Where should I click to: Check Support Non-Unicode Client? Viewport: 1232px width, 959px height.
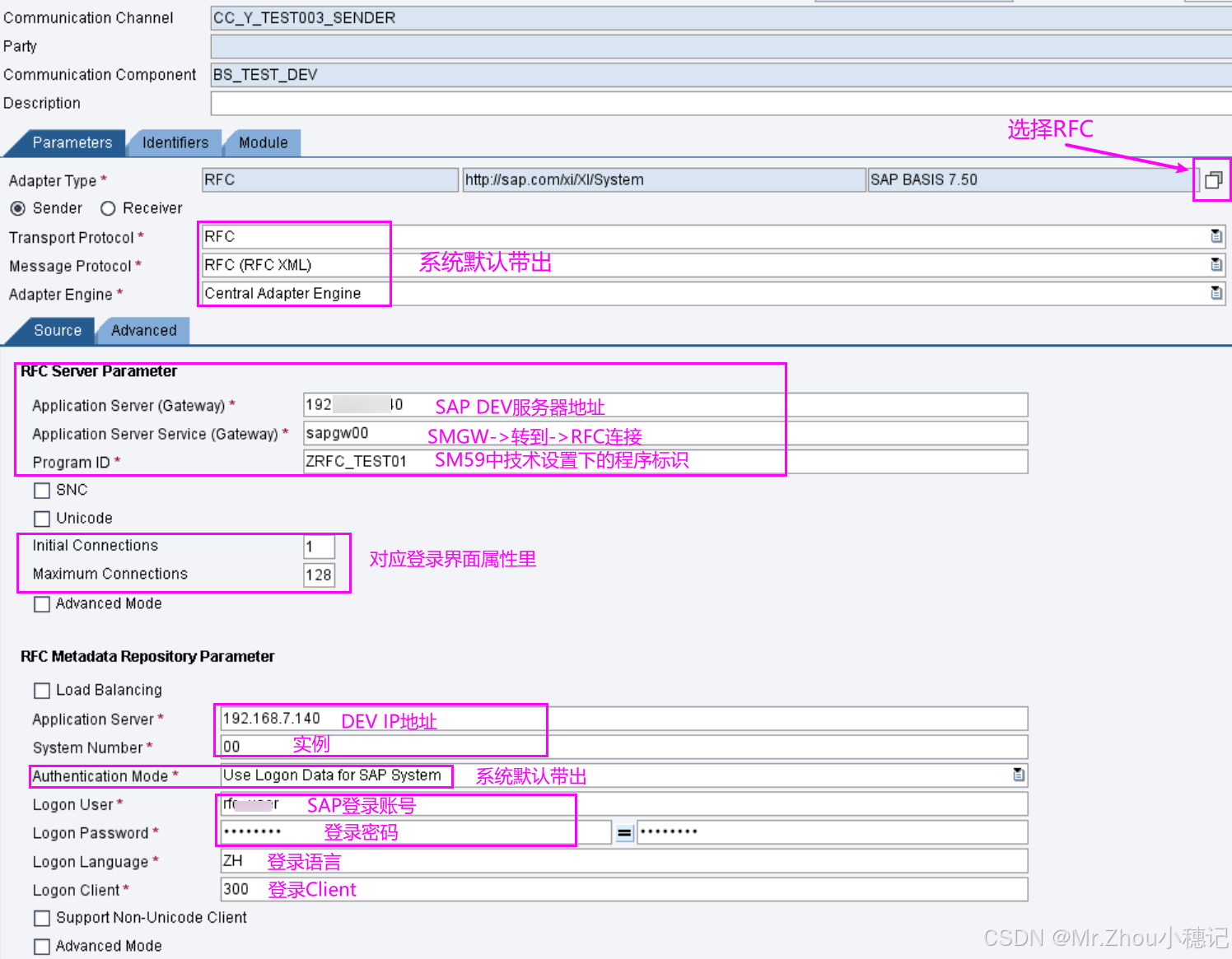[42, 918]
